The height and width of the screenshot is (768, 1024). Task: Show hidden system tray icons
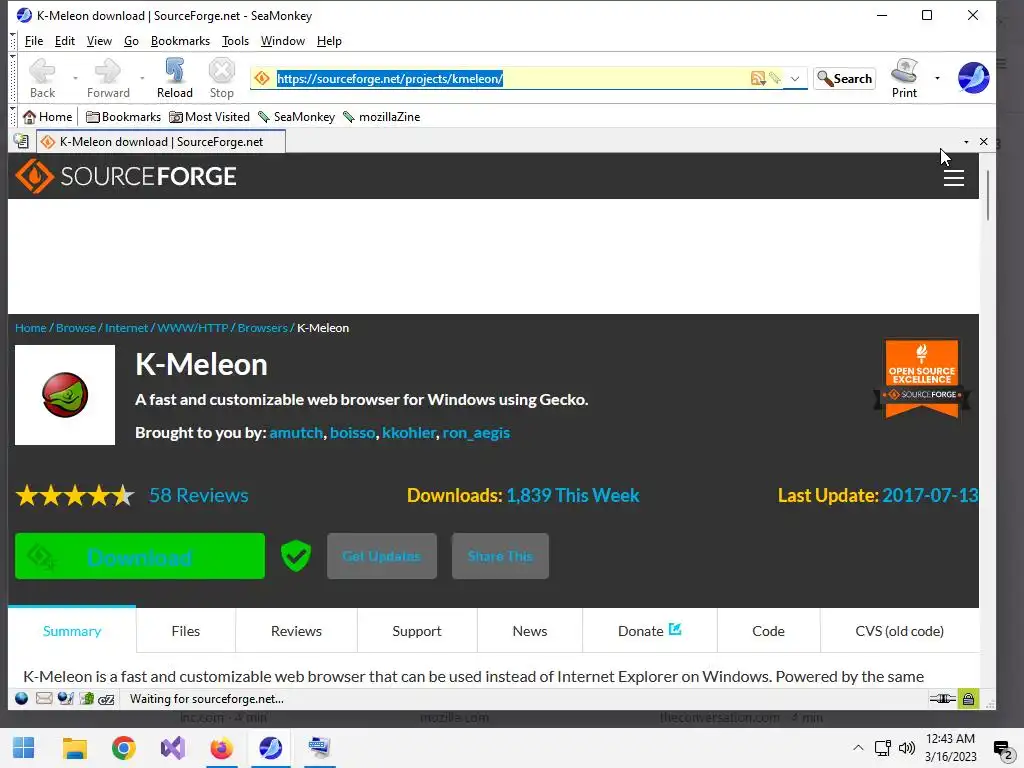(858, 748)
